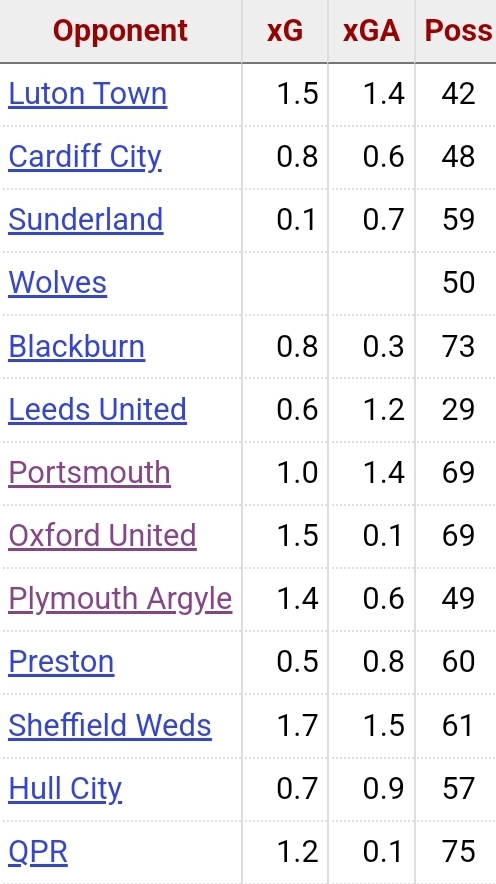Select the QPR possession value 75
This screenshot has height=884, width=496.
pyautogui.click(x=458, y=852)
